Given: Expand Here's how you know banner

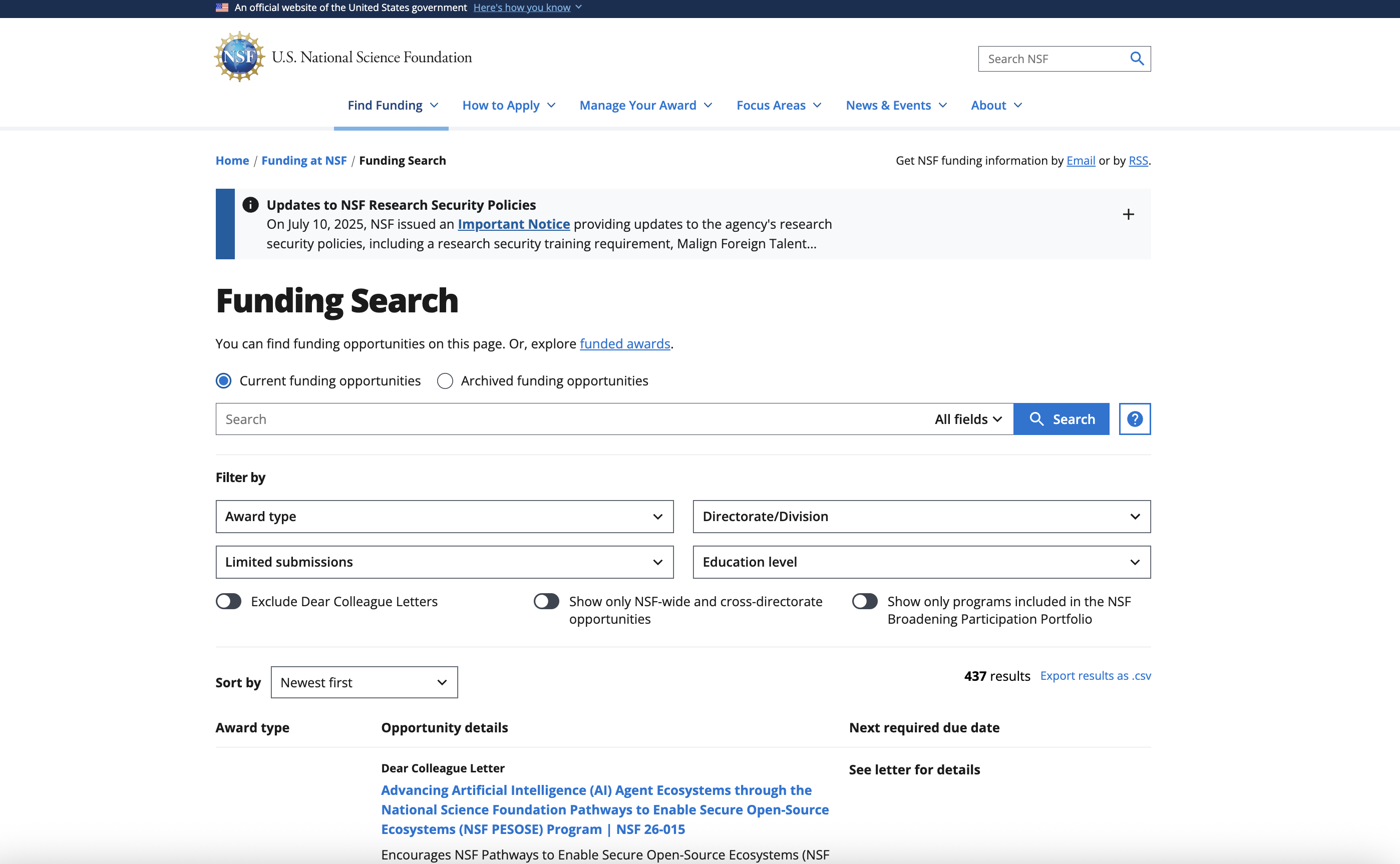Looking at the screenshot, I should (x=527, y=8).
